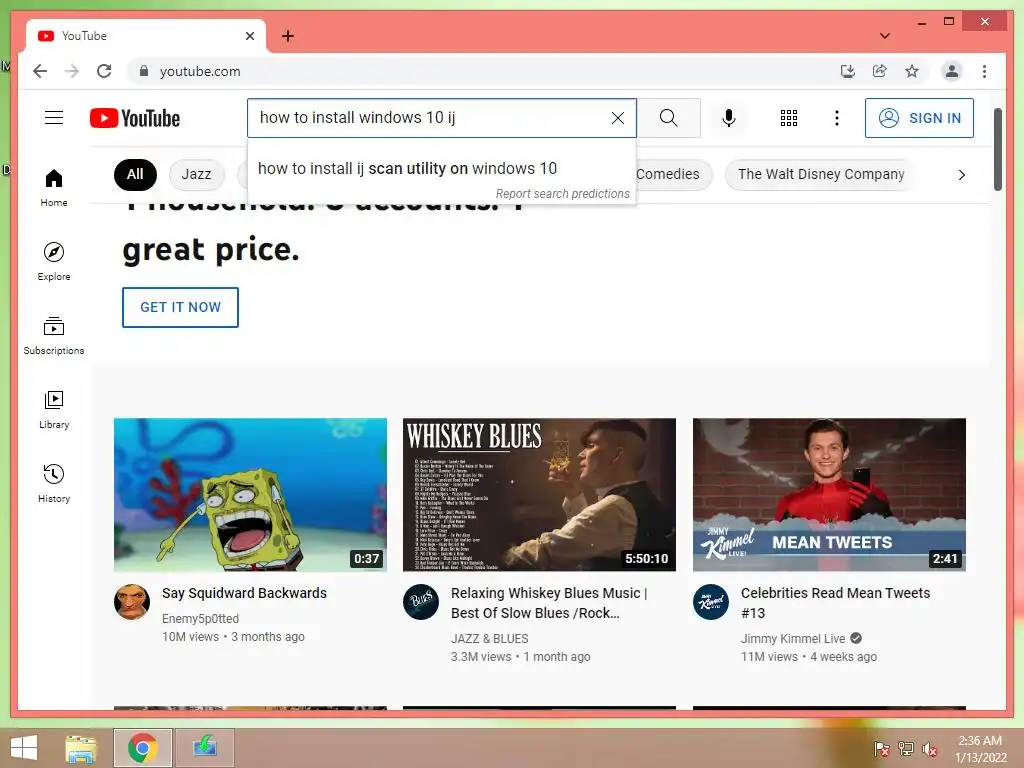Click the GET IT NOW button
The width and height of the screenshot is (1024, 768).
click(x=180, y=307)
